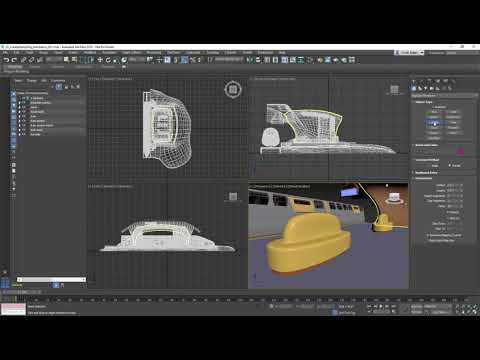Activate the Select and Link tool
The width and height of the screenshot is (480, 360).
coord(23,60)
